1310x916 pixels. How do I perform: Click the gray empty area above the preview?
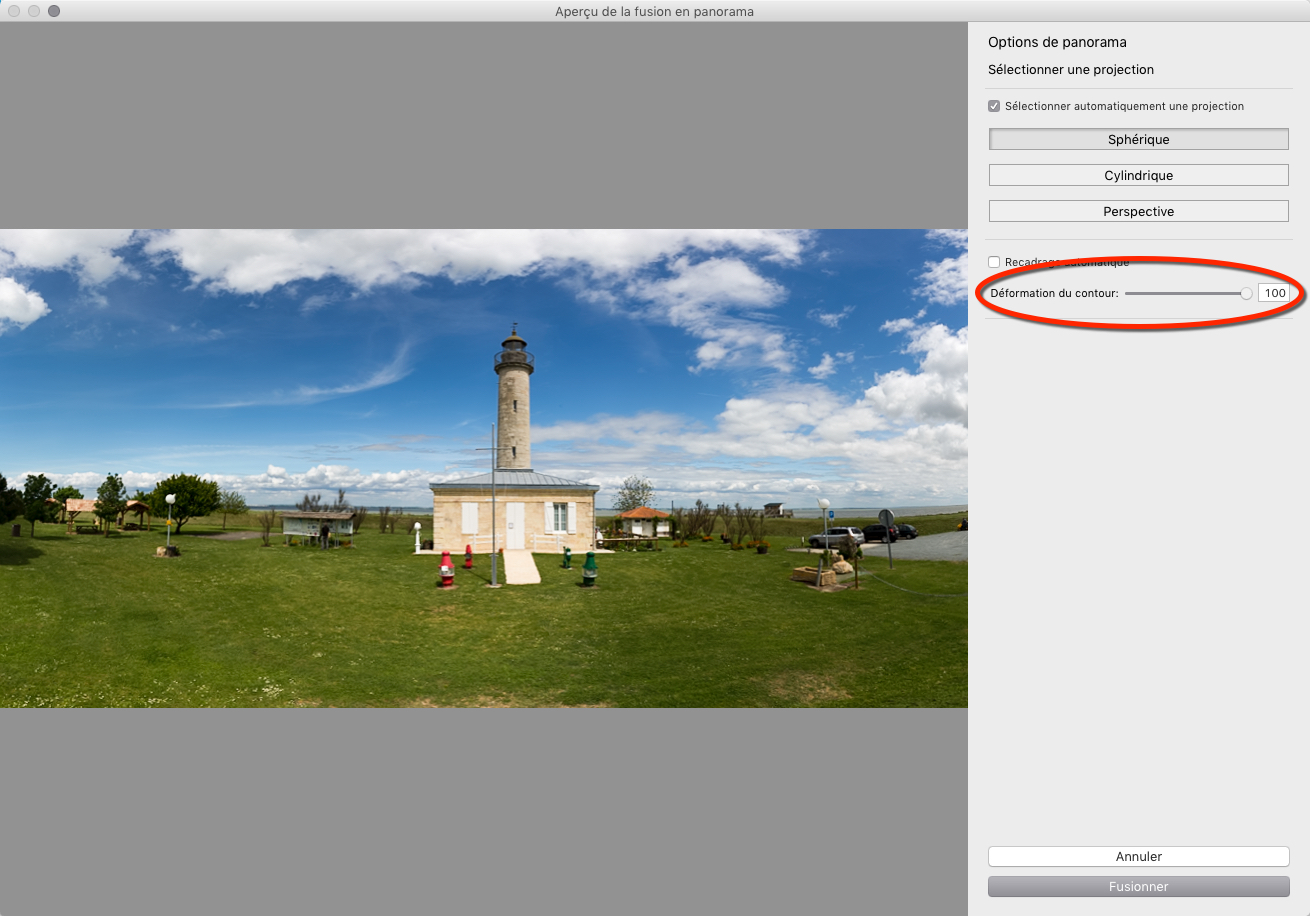tap(484, 125)
